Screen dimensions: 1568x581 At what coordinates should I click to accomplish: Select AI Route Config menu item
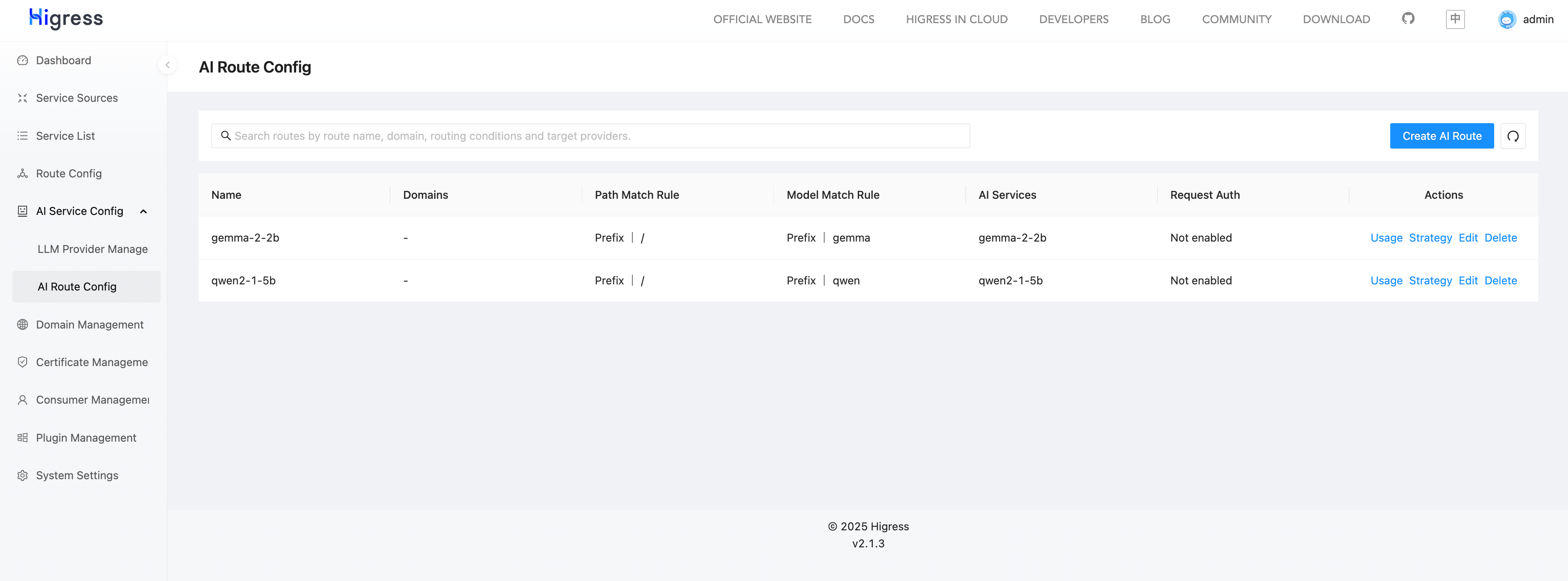[86, 287]
